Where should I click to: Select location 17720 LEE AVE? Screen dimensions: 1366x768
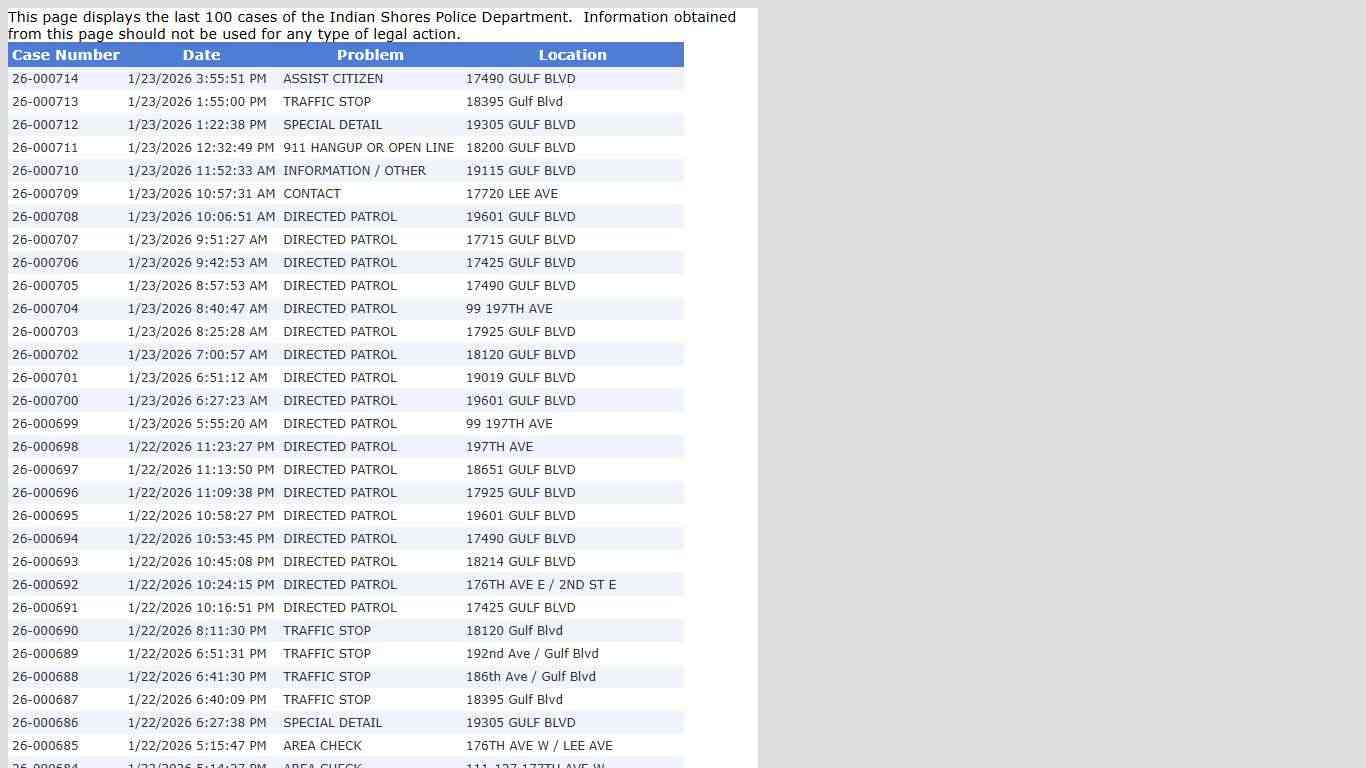point(512,194)
